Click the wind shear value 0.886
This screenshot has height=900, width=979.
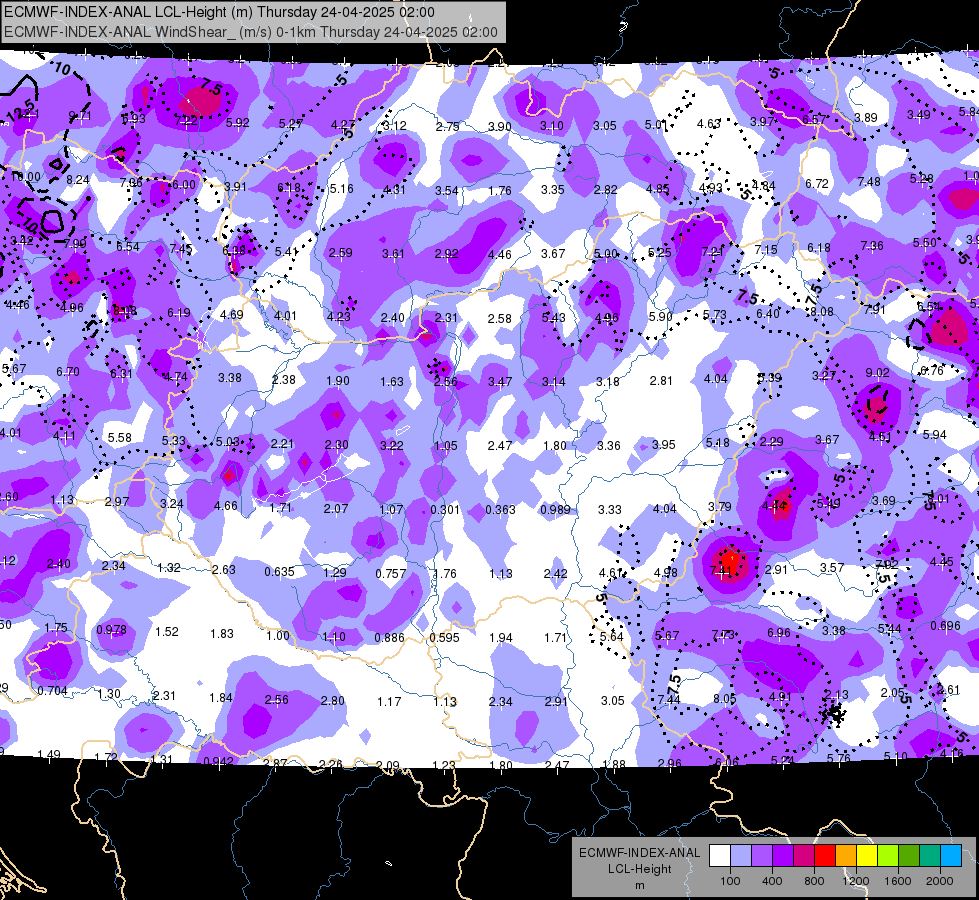pyautogui.click(x=390, y=638)
